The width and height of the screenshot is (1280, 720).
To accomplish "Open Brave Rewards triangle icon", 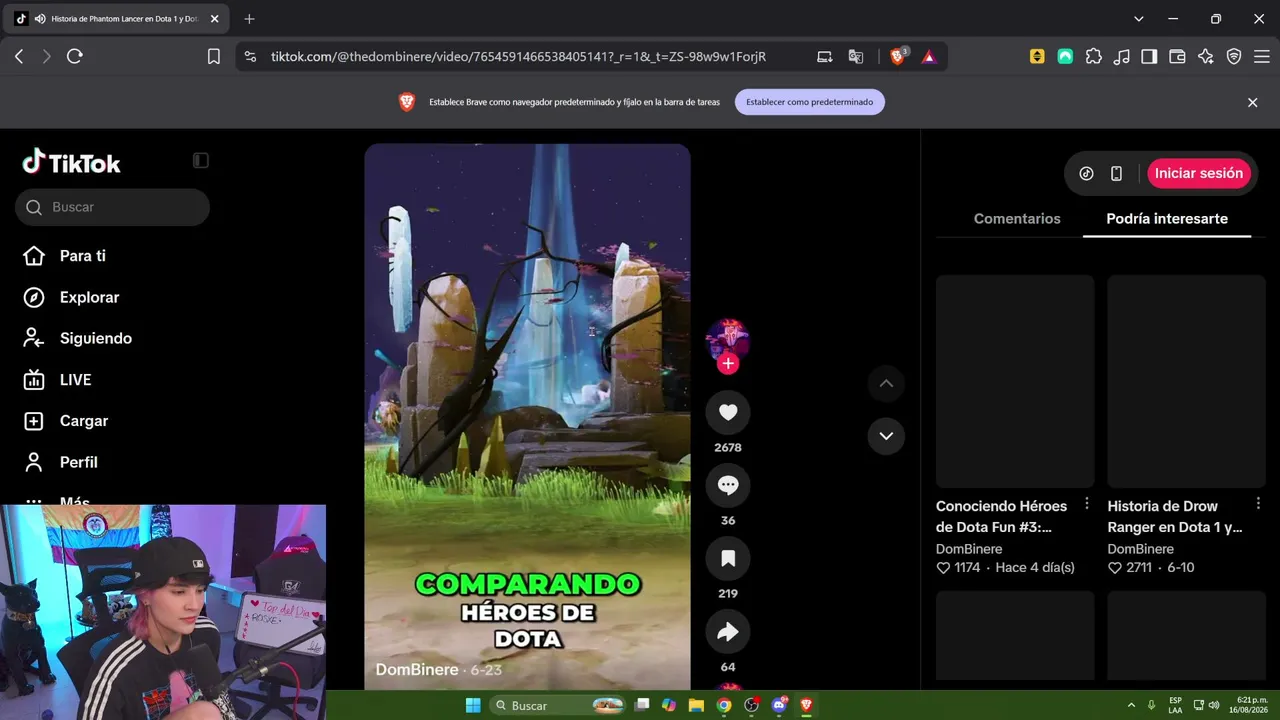I will [929, 57].
